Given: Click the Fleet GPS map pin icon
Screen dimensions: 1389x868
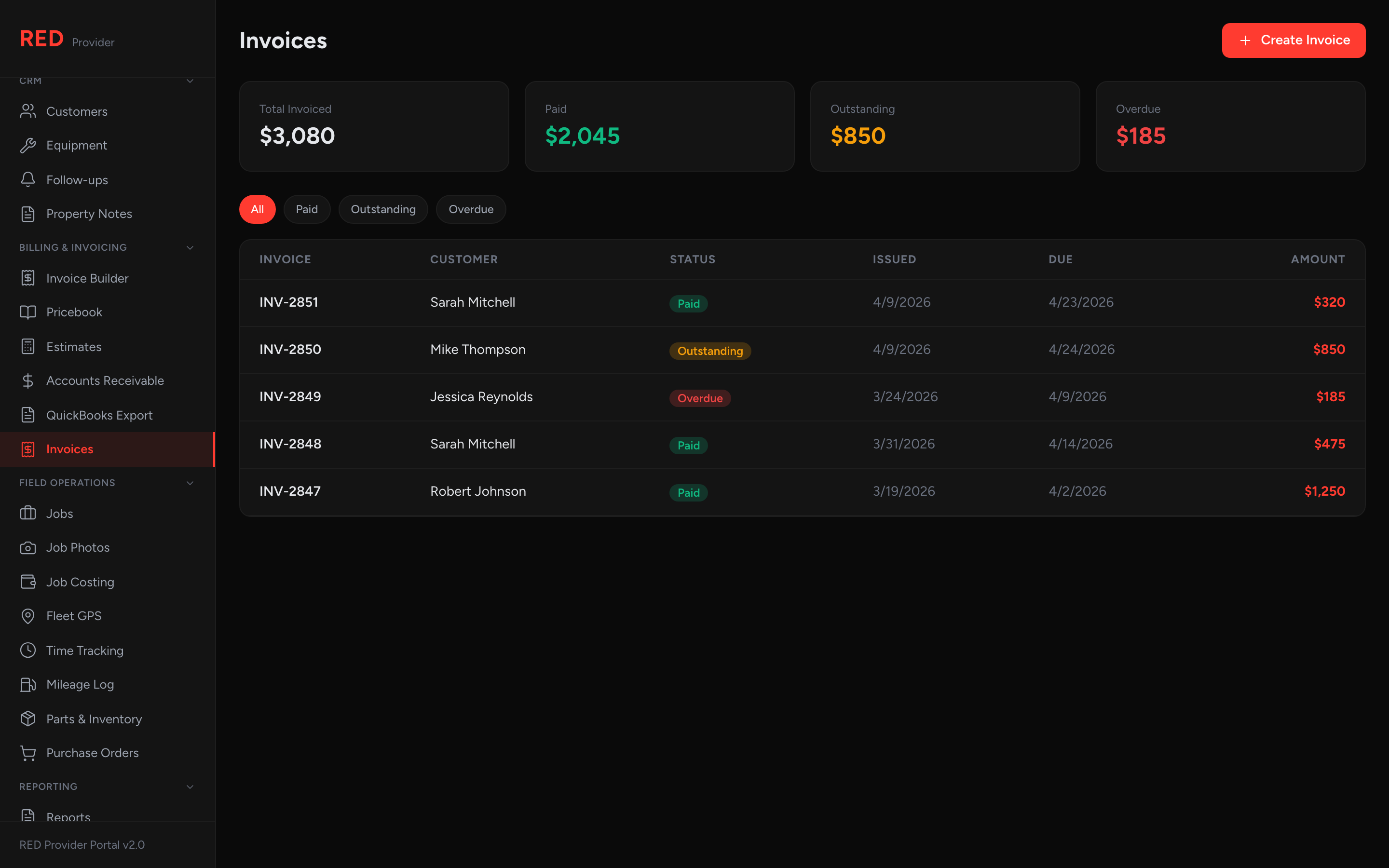Looking at the screenshot, I should pyautogui.click(x=27, y=616).
